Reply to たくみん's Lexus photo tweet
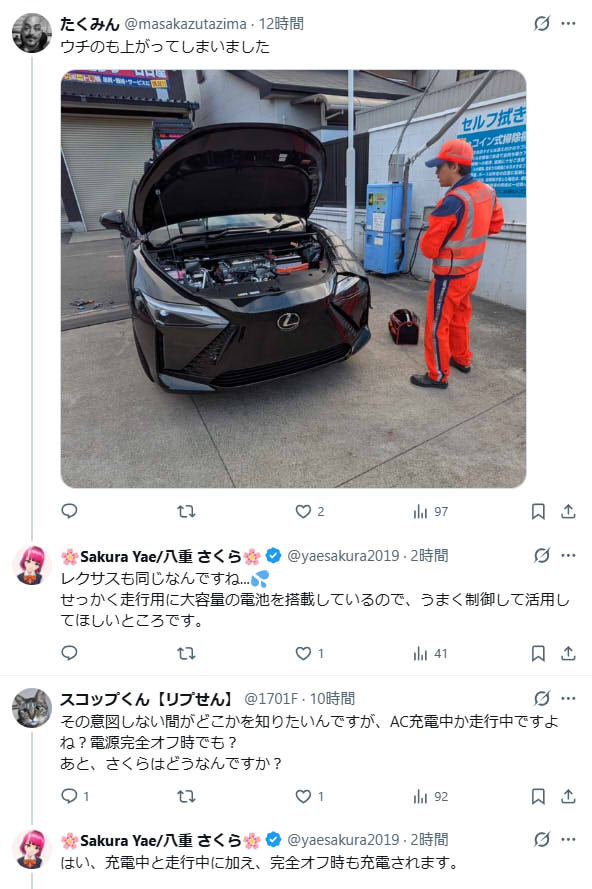 [x=69, y=511]
